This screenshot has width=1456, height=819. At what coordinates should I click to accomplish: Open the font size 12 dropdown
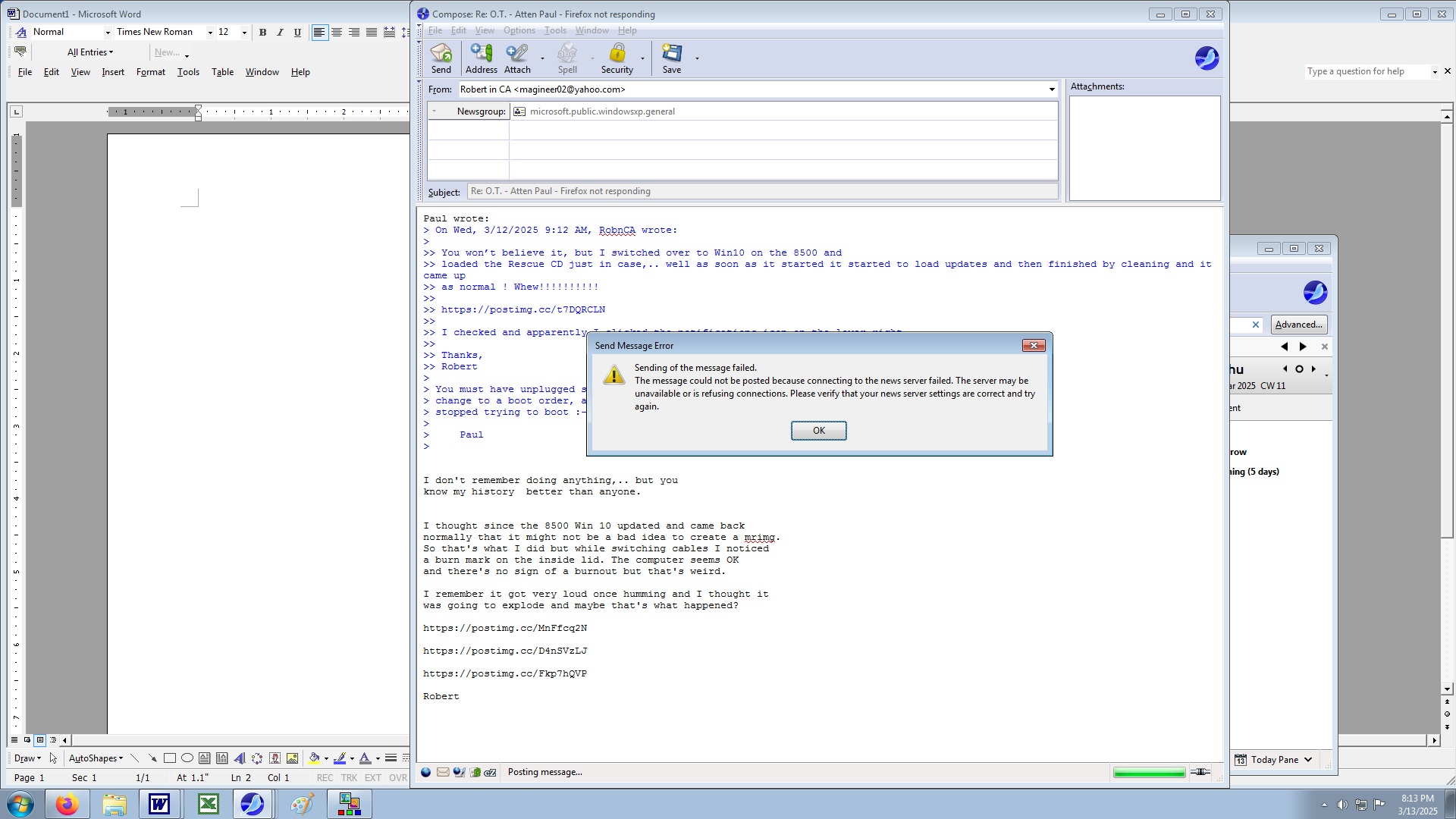244,32
